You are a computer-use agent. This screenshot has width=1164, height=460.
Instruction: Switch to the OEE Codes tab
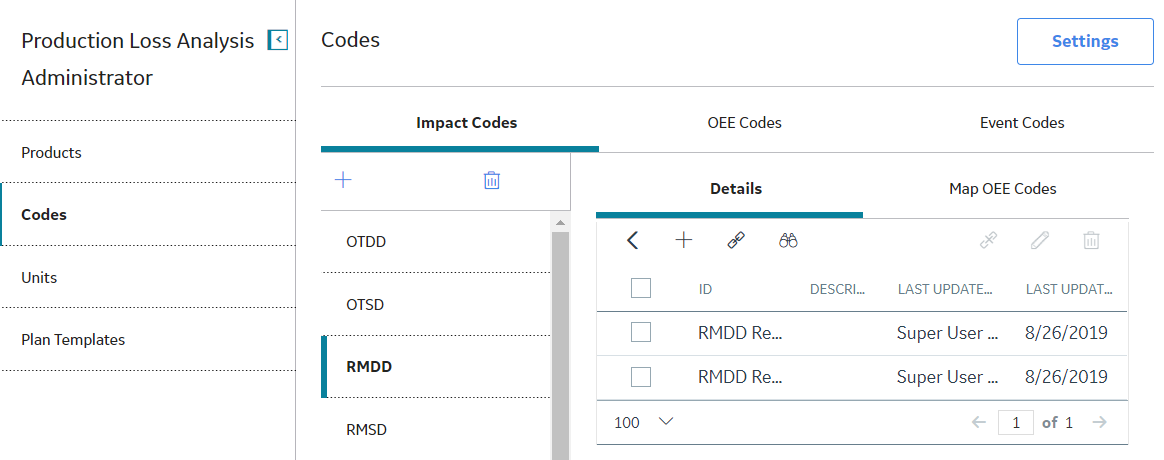745,123
